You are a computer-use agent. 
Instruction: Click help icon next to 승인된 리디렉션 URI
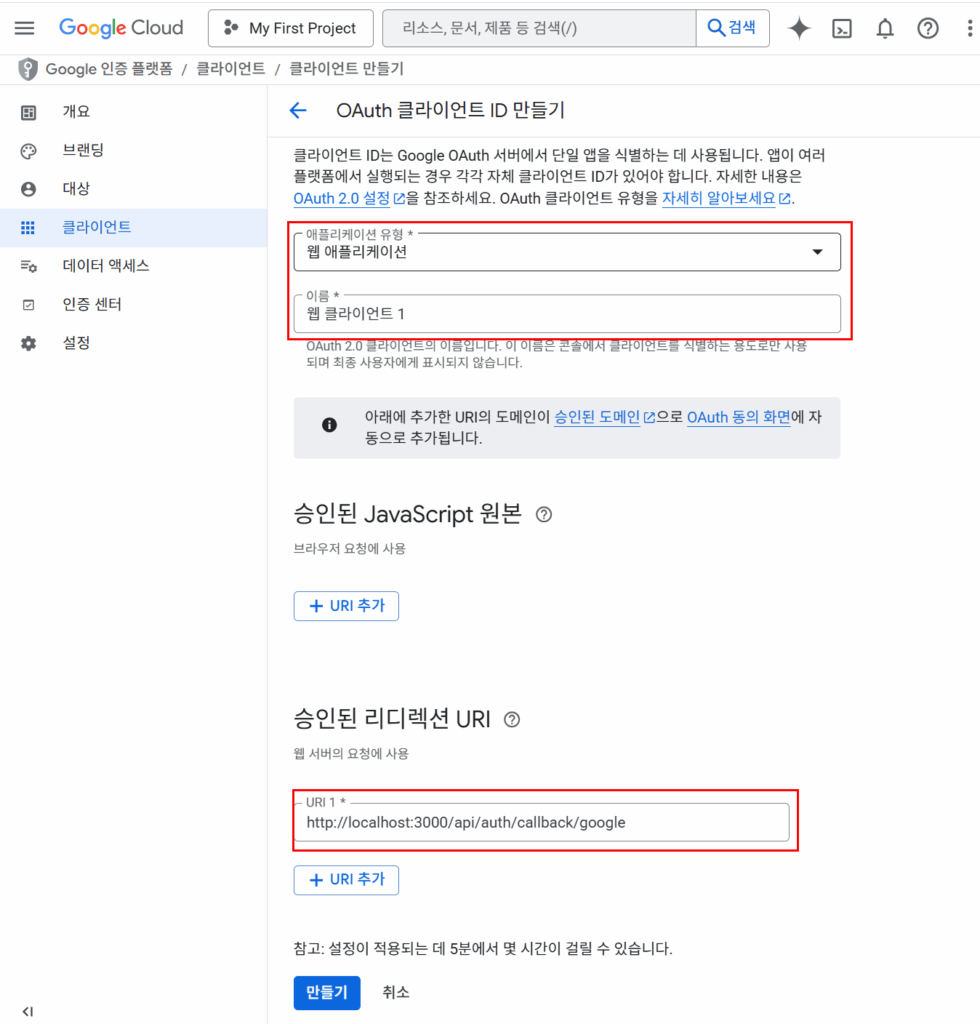point(512,719)
